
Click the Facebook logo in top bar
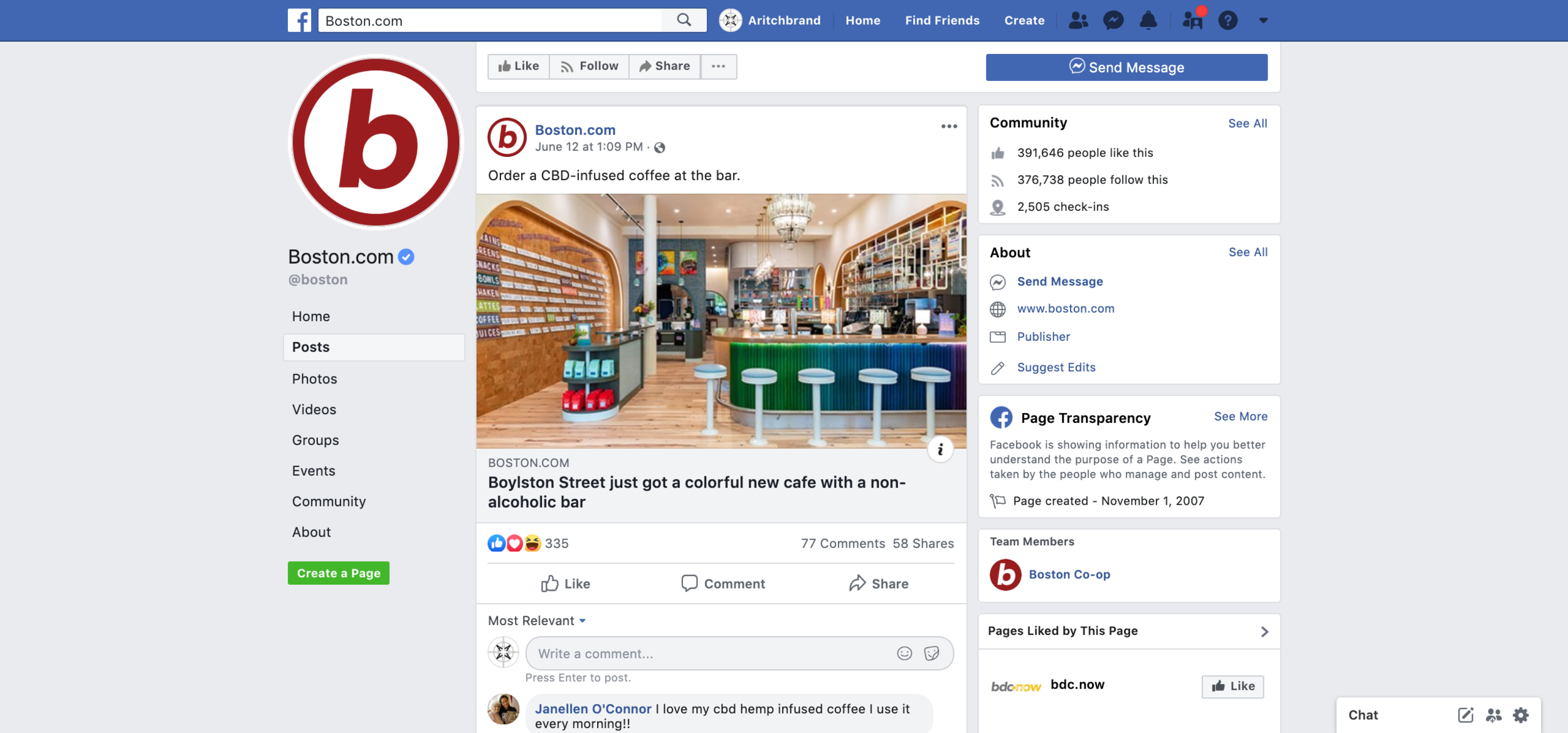[x=299, y=20]
